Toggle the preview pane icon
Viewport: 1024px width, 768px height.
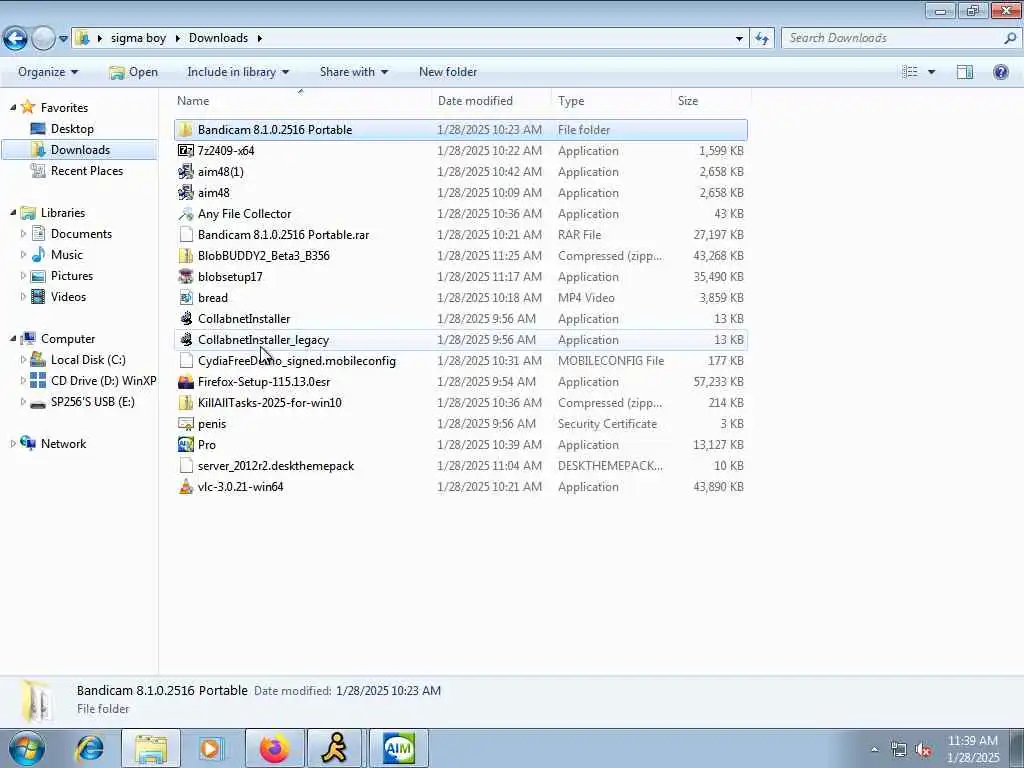(965, 72)
